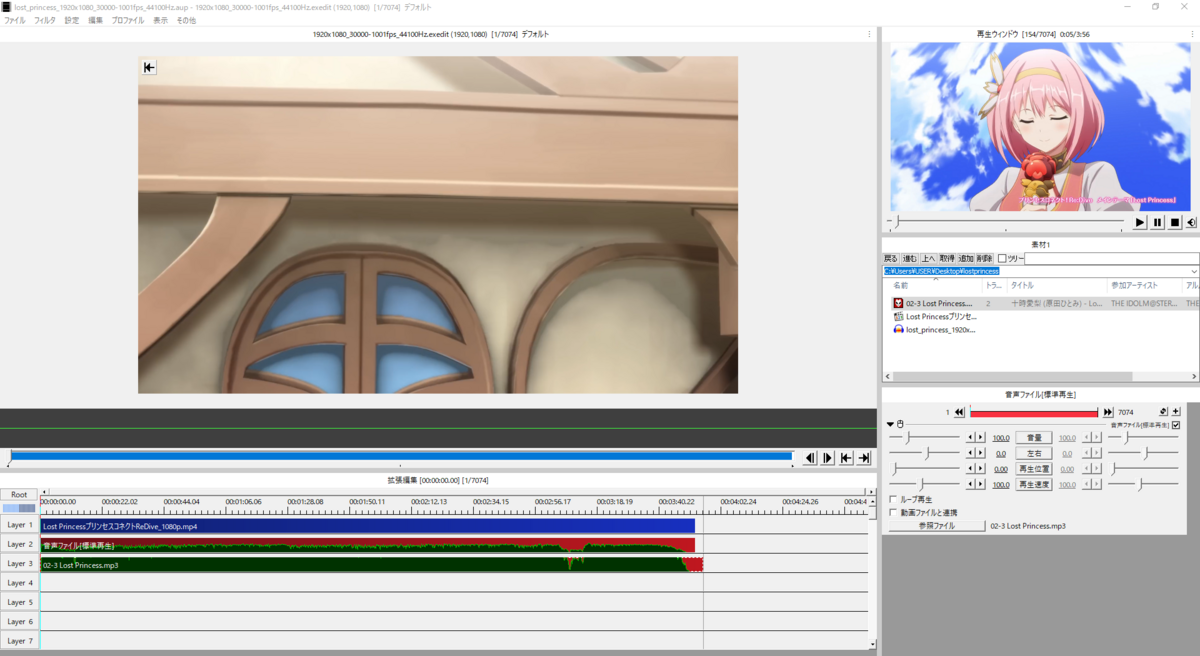Click the 戻る (back) button
The height and width of the screenshot is (656, 1200).
[892, 259]
